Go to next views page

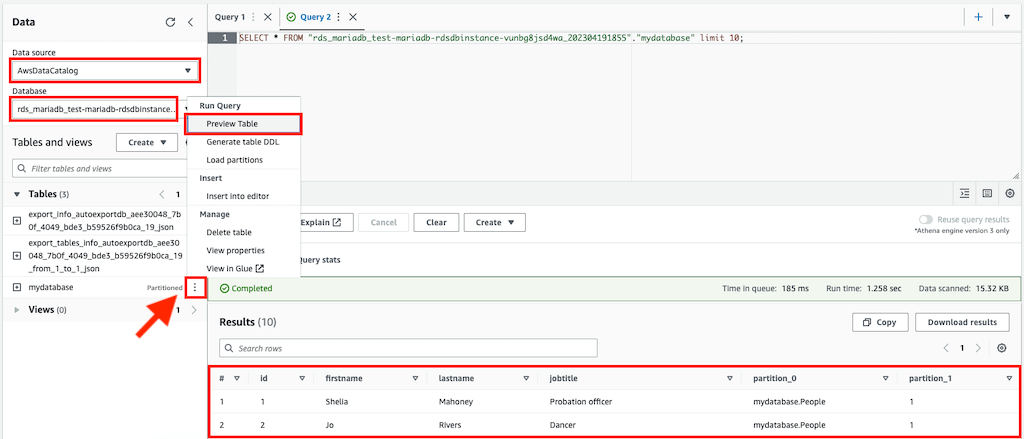pyautogui.click(x=194, y=310)
